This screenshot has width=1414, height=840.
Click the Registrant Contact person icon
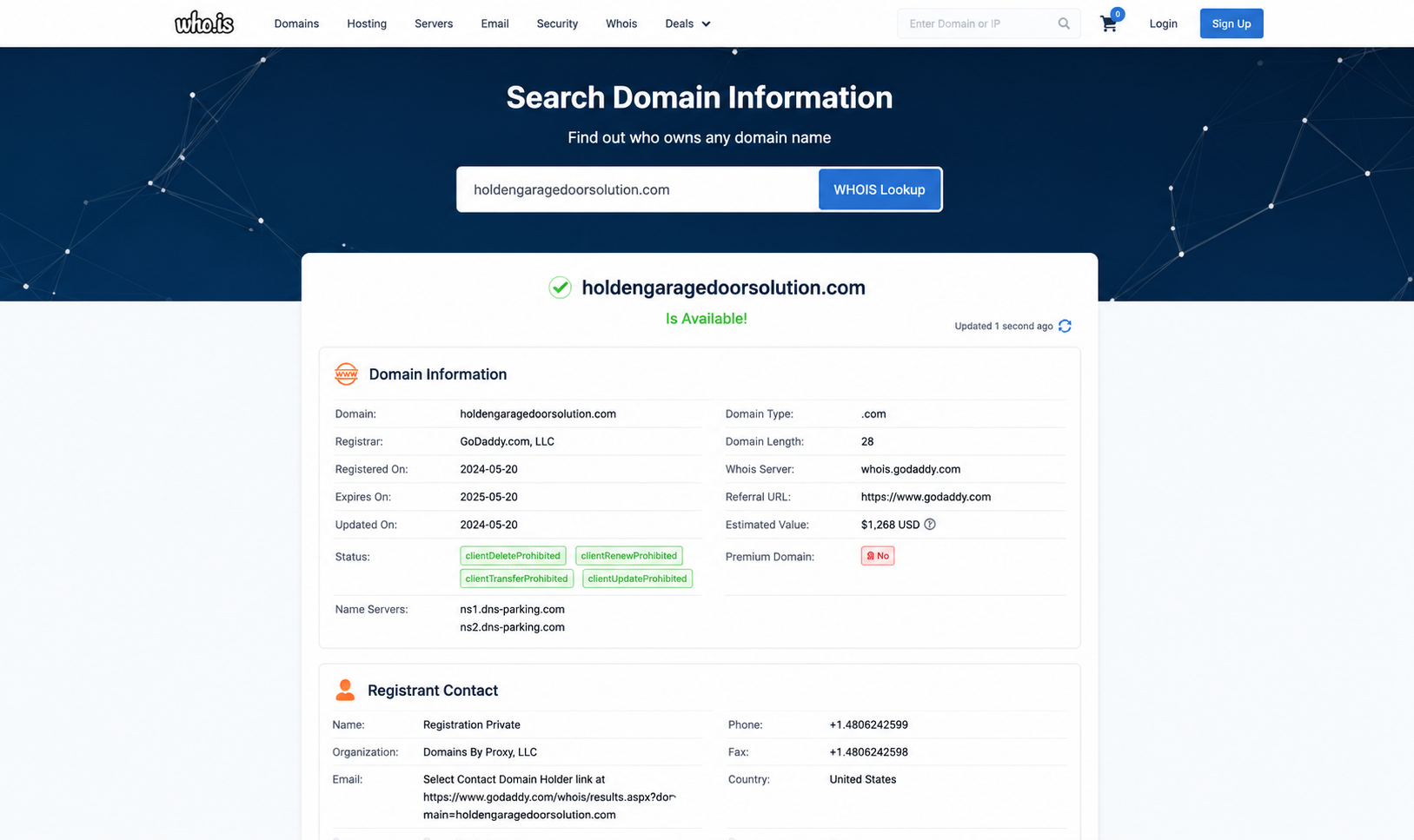coord(345,691)
